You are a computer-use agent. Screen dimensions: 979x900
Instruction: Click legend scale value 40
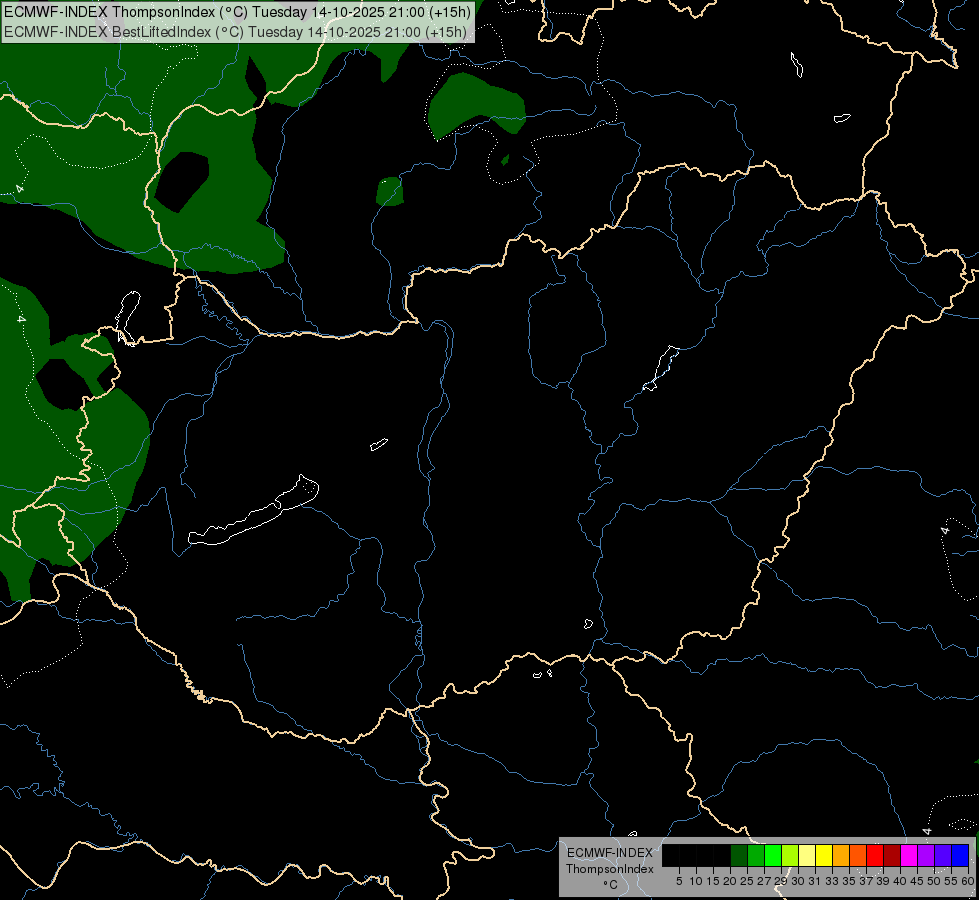click(x=900, y=881)
